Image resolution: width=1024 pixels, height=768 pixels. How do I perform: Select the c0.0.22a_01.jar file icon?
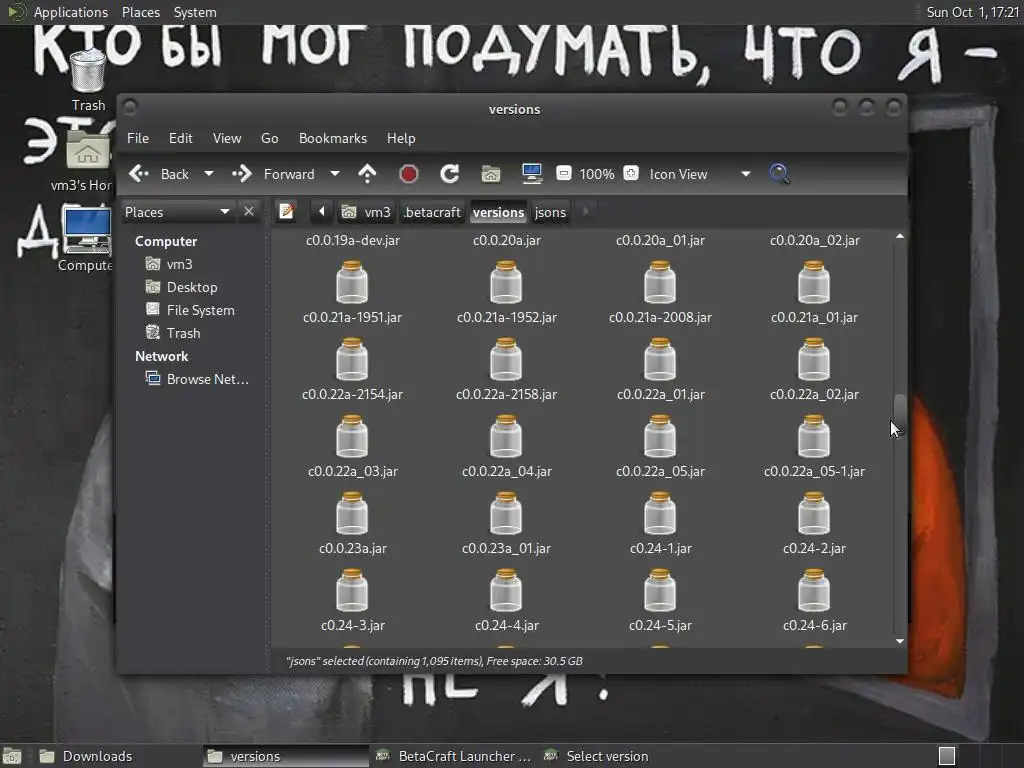click(x=660, y=359)
